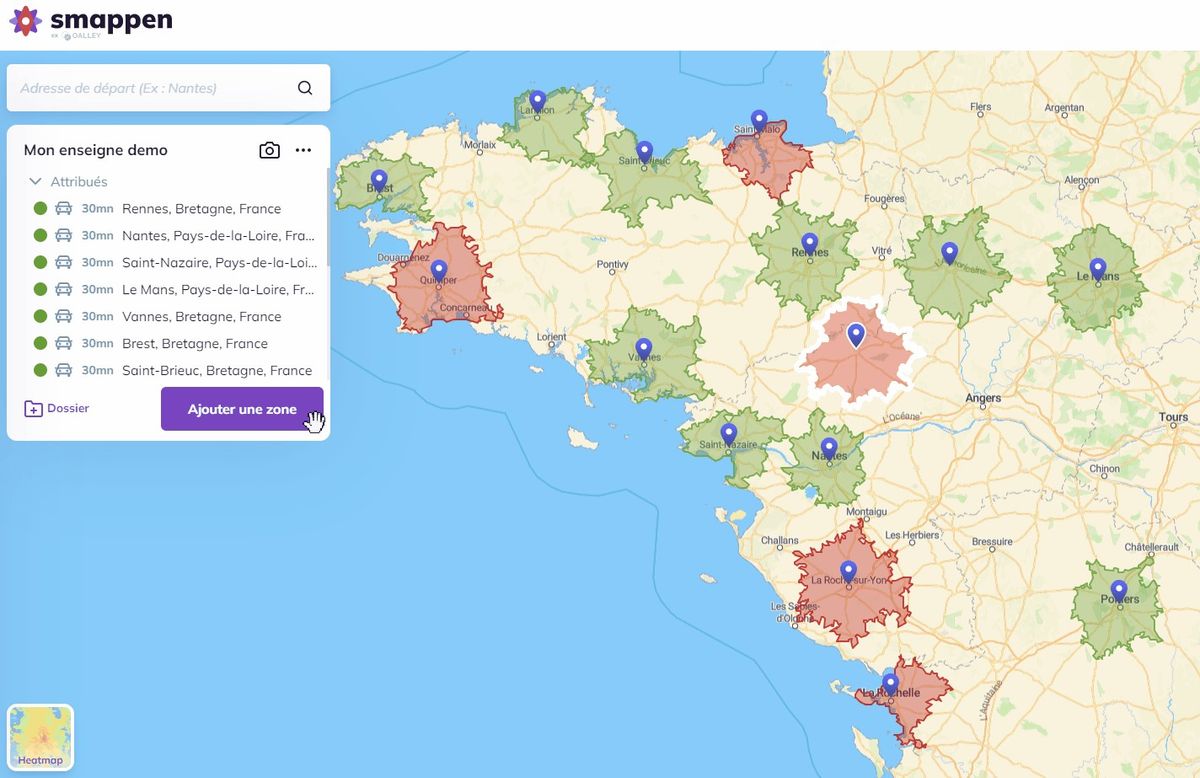1200x778 pixels.
Task: Select Saint-Nazaire zone in the list
Action: click(218, 263)
